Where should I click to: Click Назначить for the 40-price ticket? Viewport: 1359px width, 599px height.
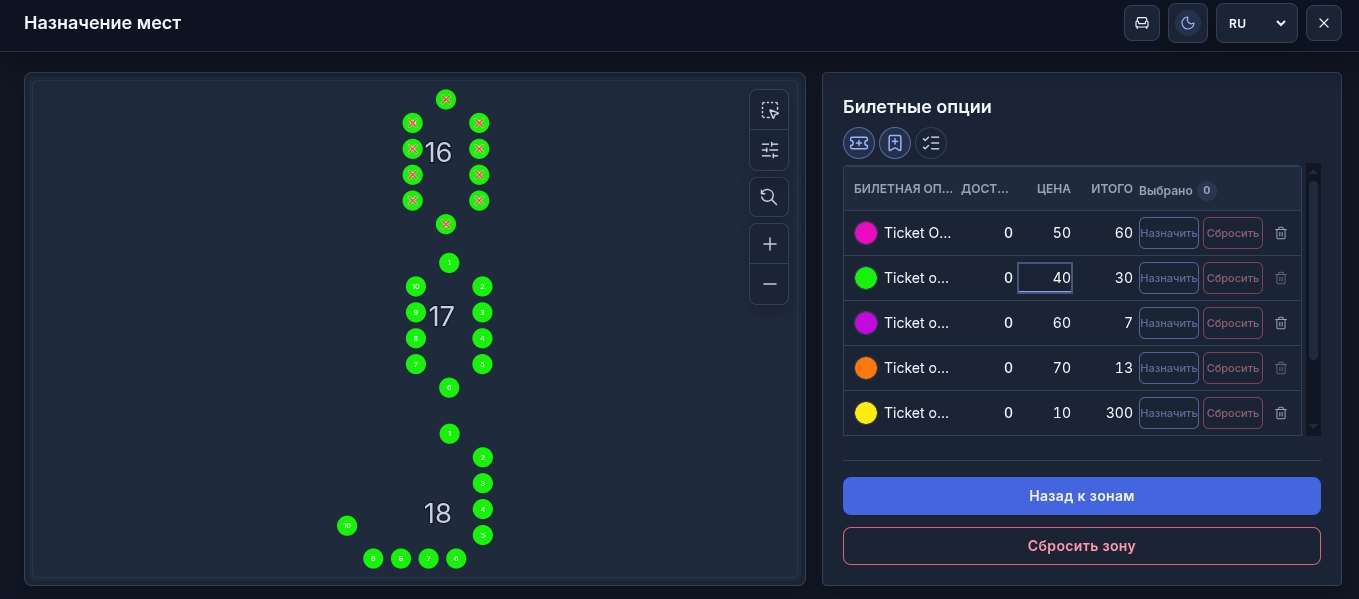(x=1169, y=278)
